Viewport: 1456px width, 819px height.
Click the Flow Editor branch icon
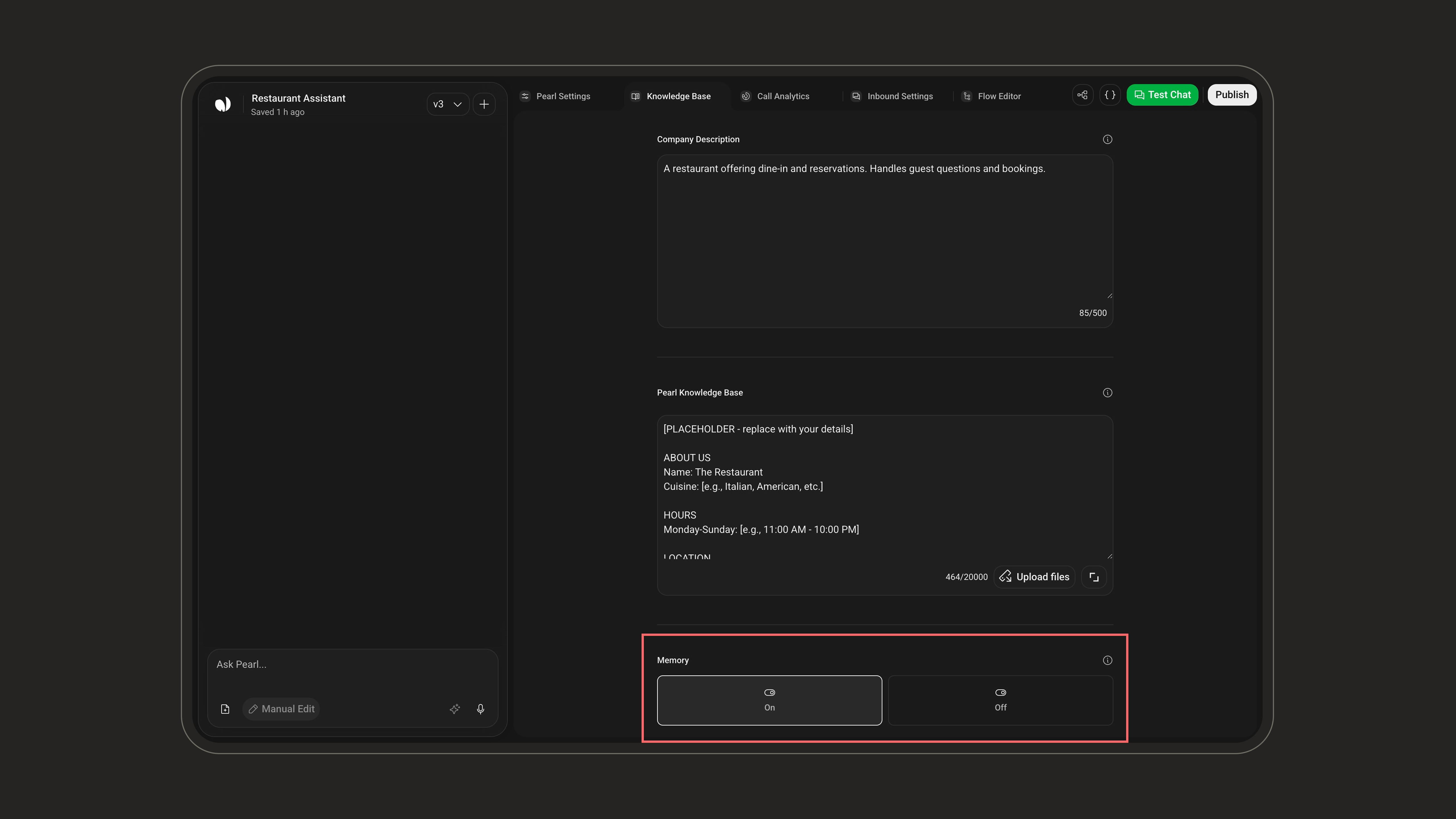coord(967,96)
